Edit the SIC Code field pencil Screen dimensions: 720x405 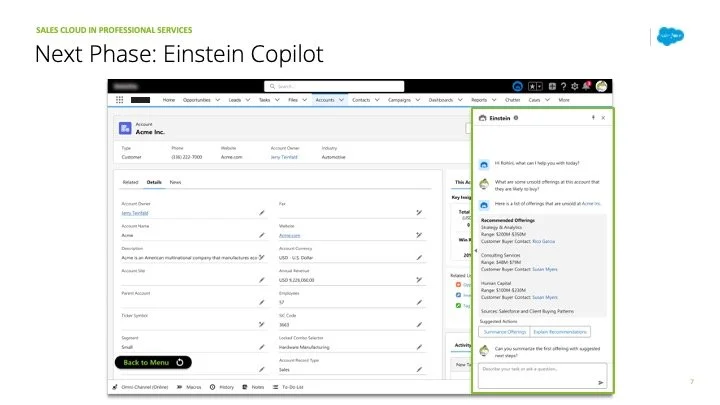pyautogui.click(x=419, y=325)
